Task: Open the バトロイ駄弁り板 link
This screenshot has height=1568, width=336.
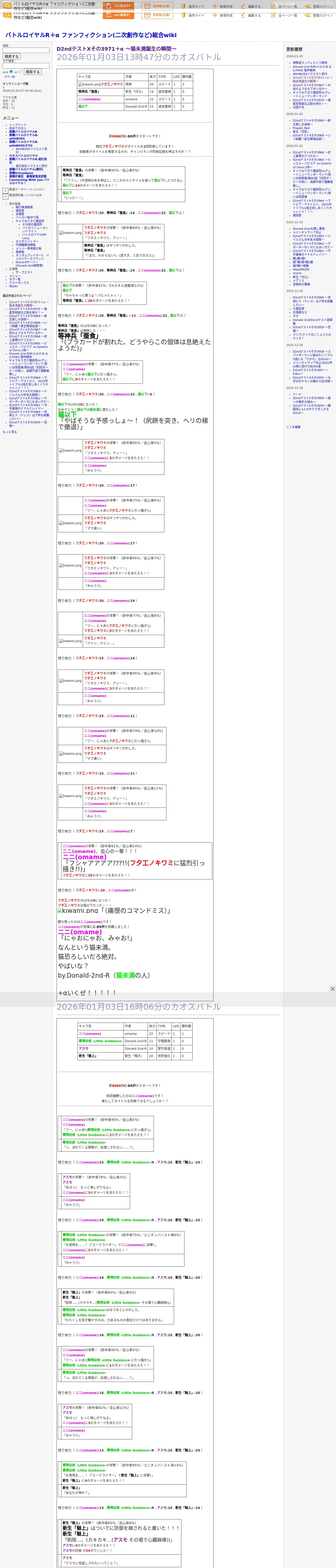Action: coord(27,217)
